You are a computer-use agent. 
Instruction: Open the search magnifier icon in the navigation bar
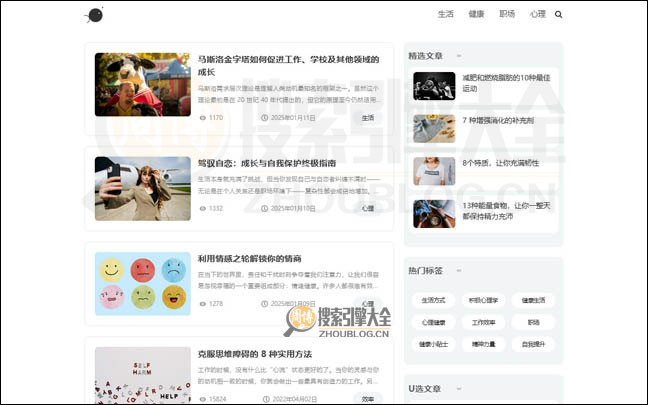click(558, 14)
